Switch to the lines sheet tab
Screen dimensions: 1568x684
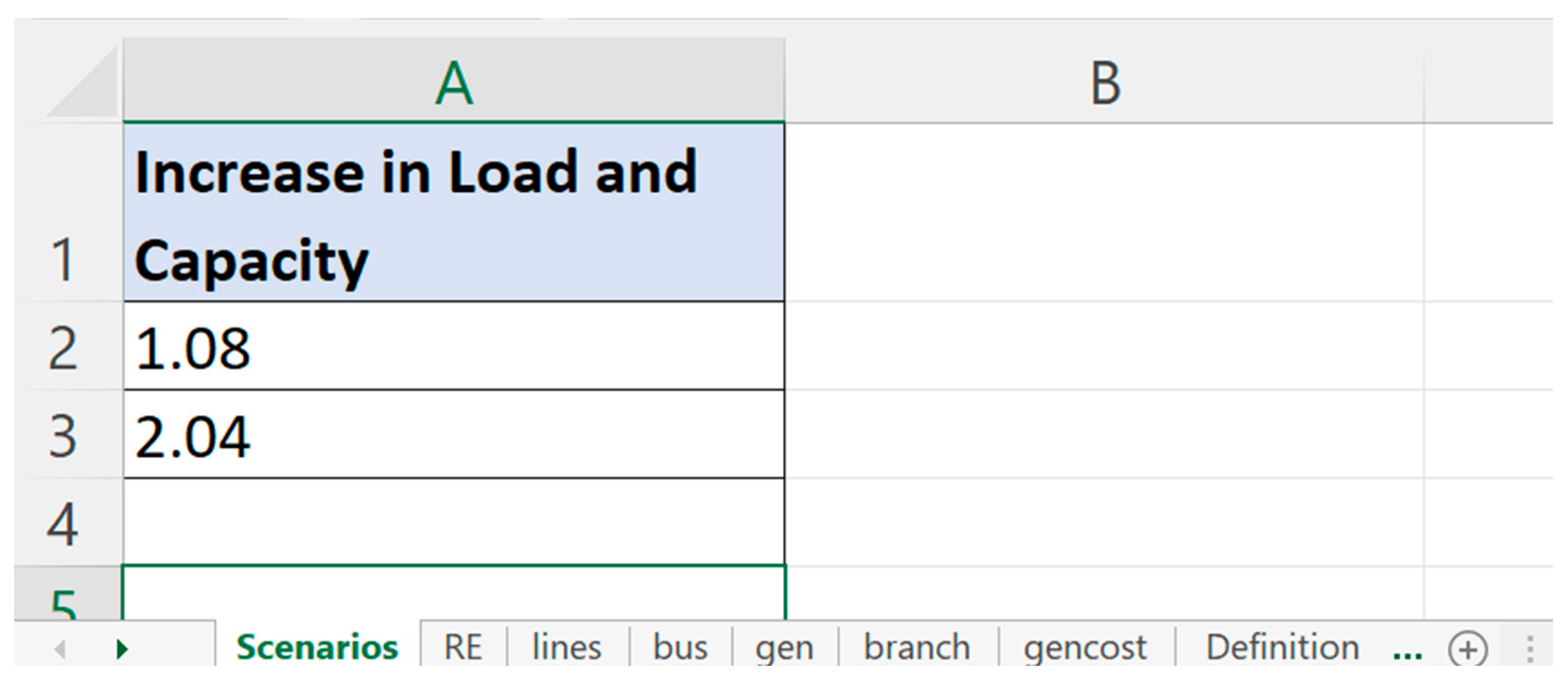(x=567, y=647)
